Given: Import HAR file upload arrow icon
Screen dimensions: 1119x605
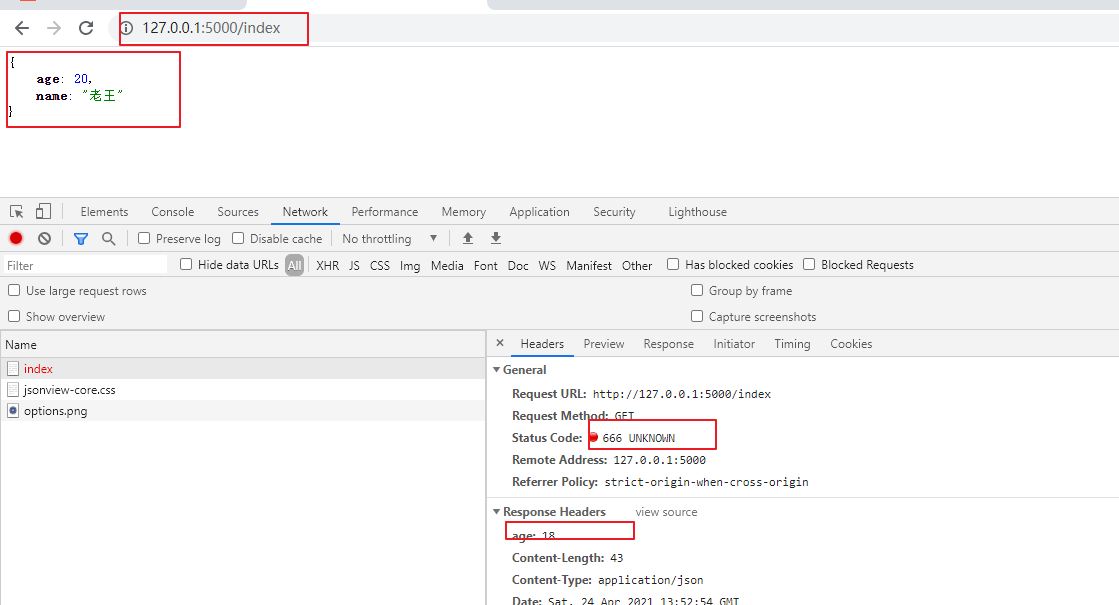Looking at the screenshot, I should [x=467, y=238].
